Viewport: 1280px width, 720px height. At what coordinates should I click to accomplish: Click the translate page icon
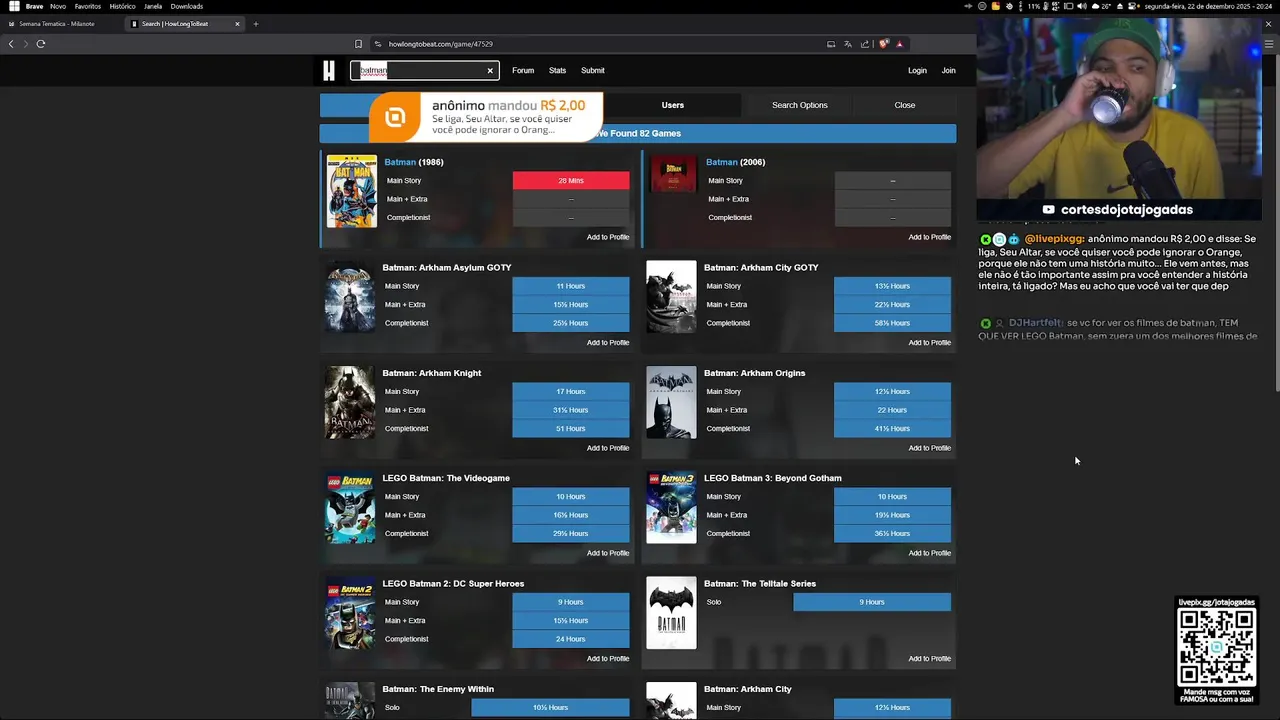[848, 44]
